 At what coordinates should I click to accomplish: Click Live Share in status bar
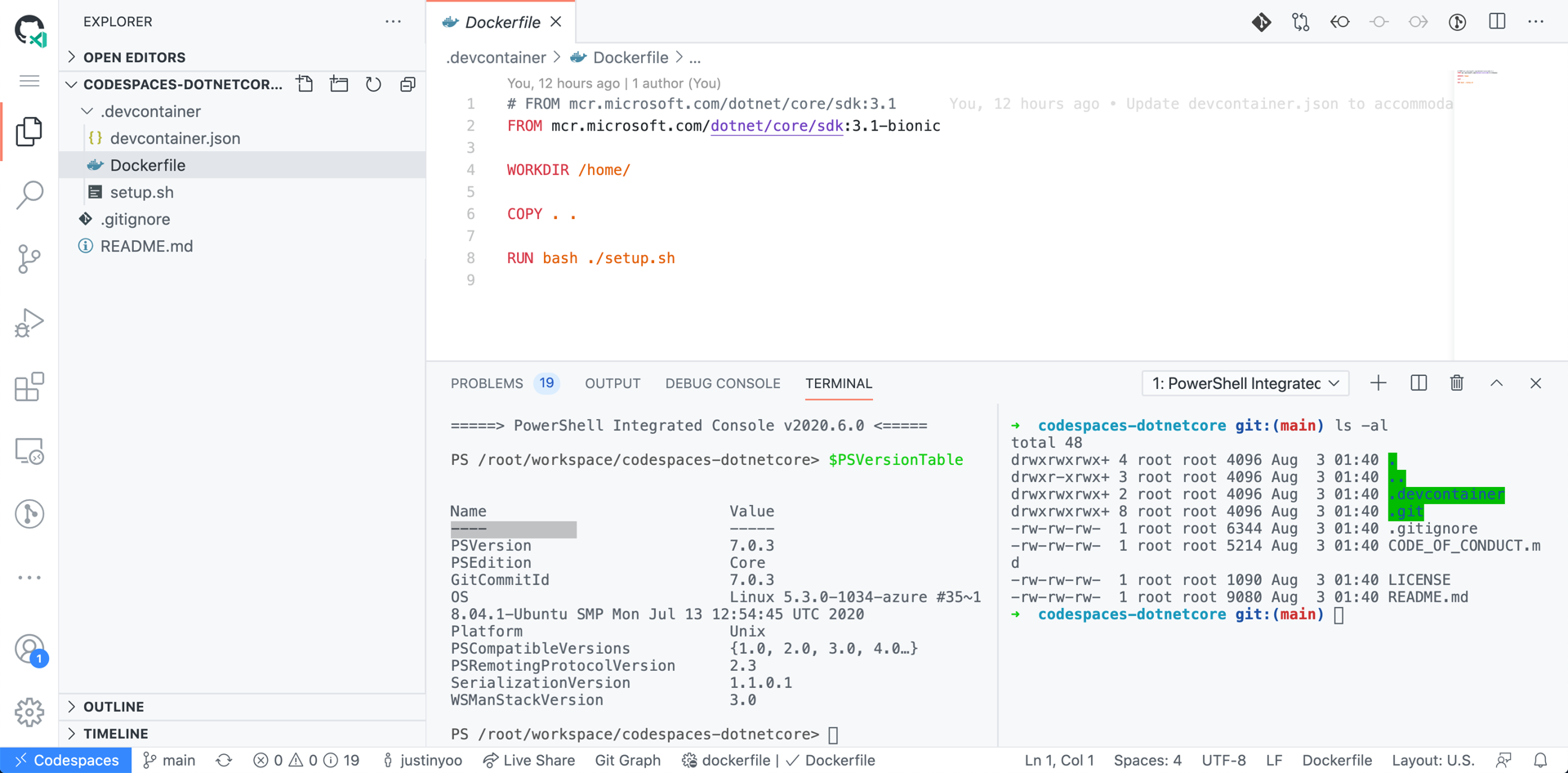pyautogui.click(x=529, y=761)
